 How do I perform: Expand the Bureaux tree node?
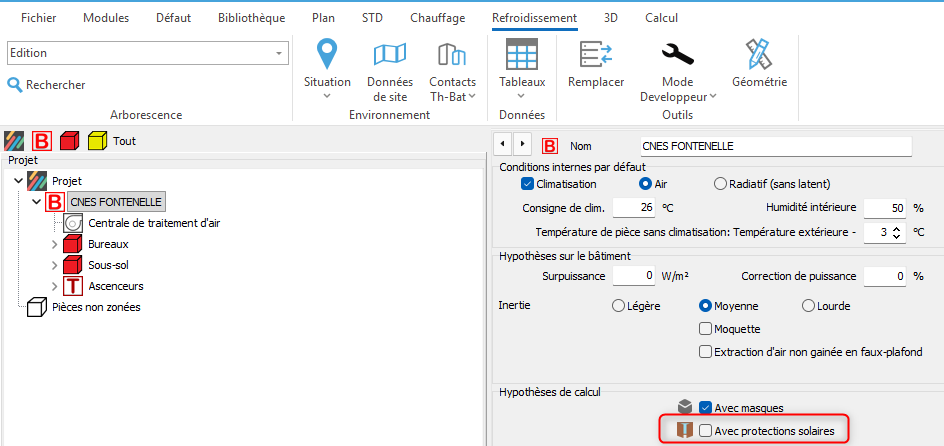[x=55, y=244]
